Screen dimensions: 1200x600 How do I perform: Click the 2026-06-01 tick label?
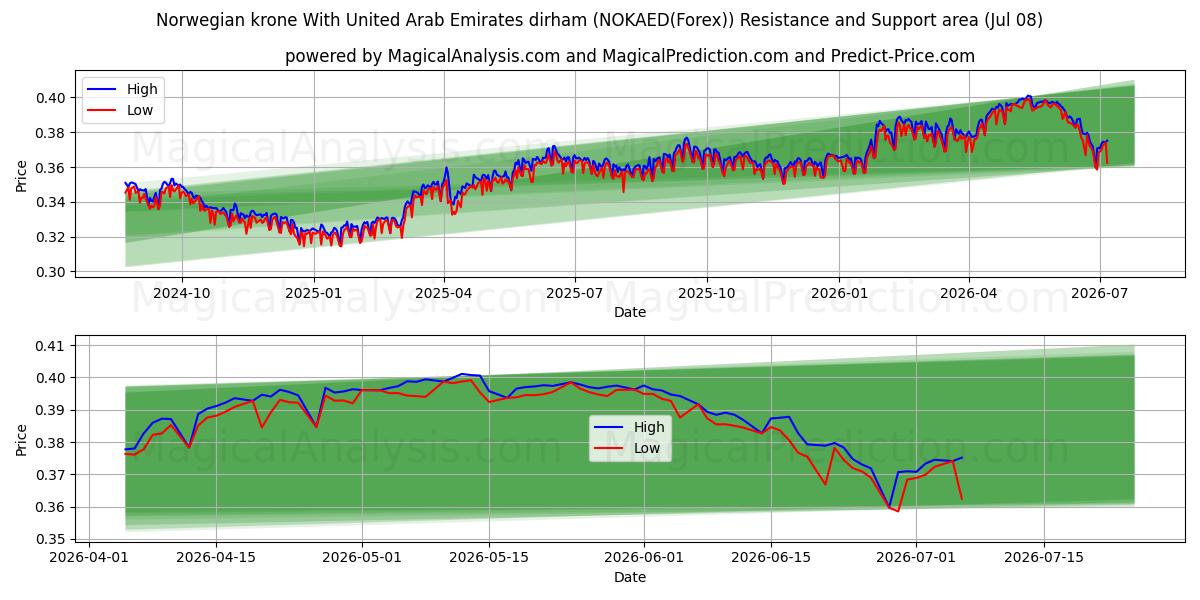[x=644, y=558]
